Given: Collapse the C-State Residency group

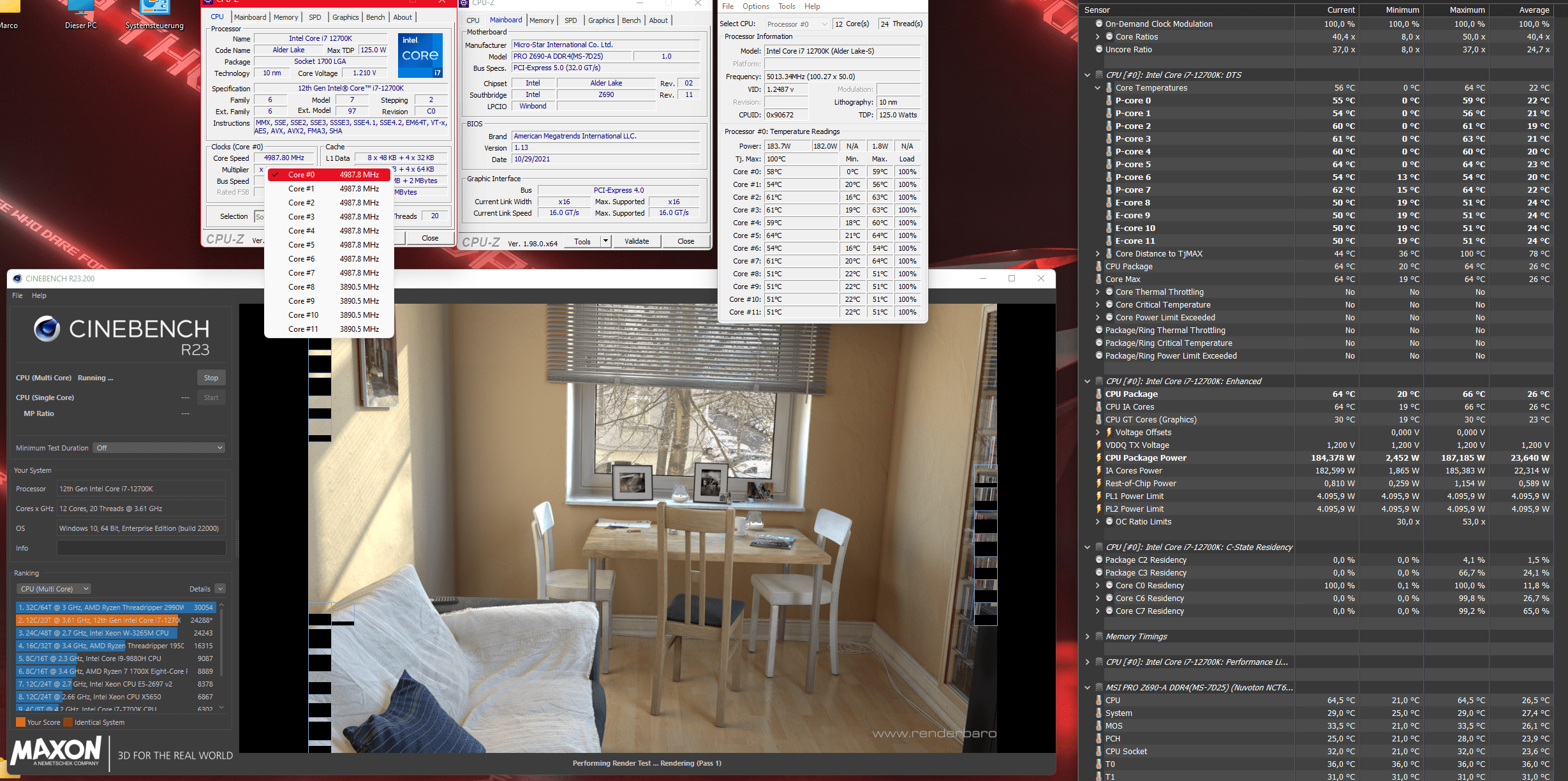Looking at the screenshot, I should coord(1088,547).
